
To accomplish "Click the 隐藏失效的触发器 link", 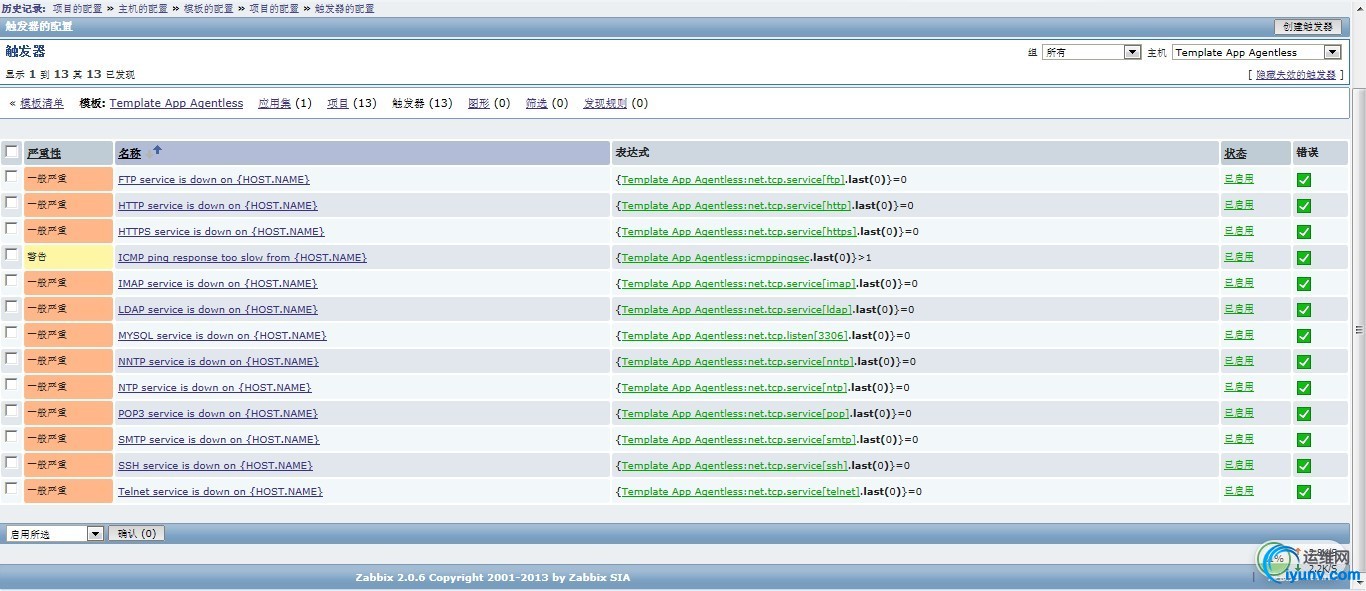I will (x=1296, y=75).
